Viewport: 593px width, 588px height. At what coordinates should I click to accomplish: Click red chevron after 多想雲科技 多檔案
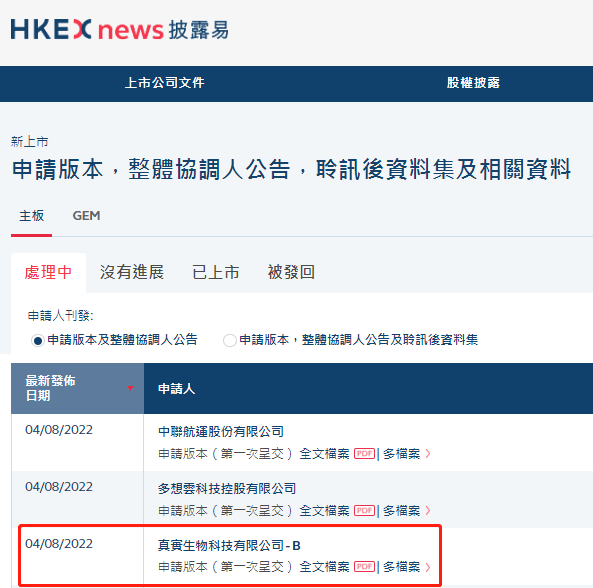428,510
